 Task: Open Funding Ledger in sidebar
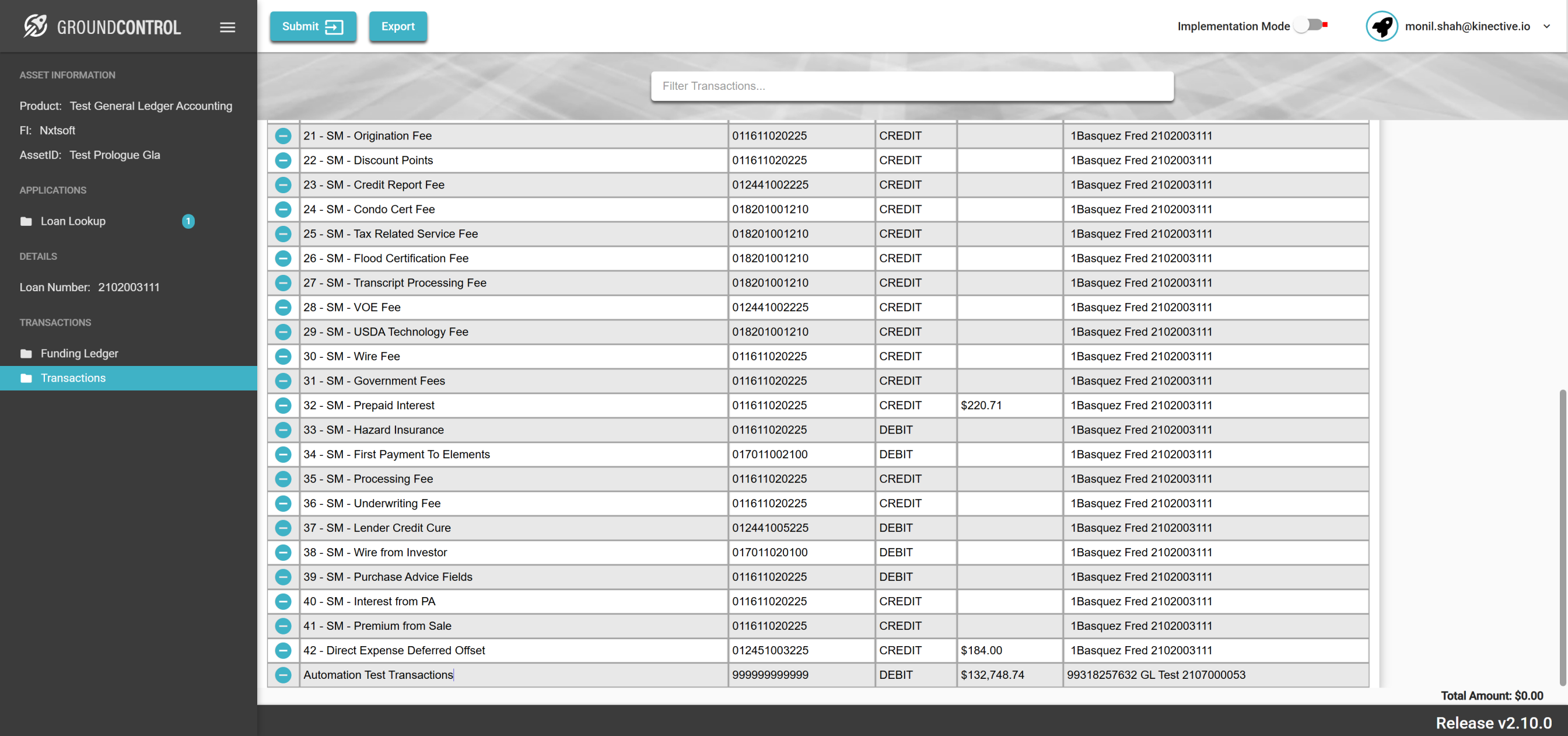[79, 353]
